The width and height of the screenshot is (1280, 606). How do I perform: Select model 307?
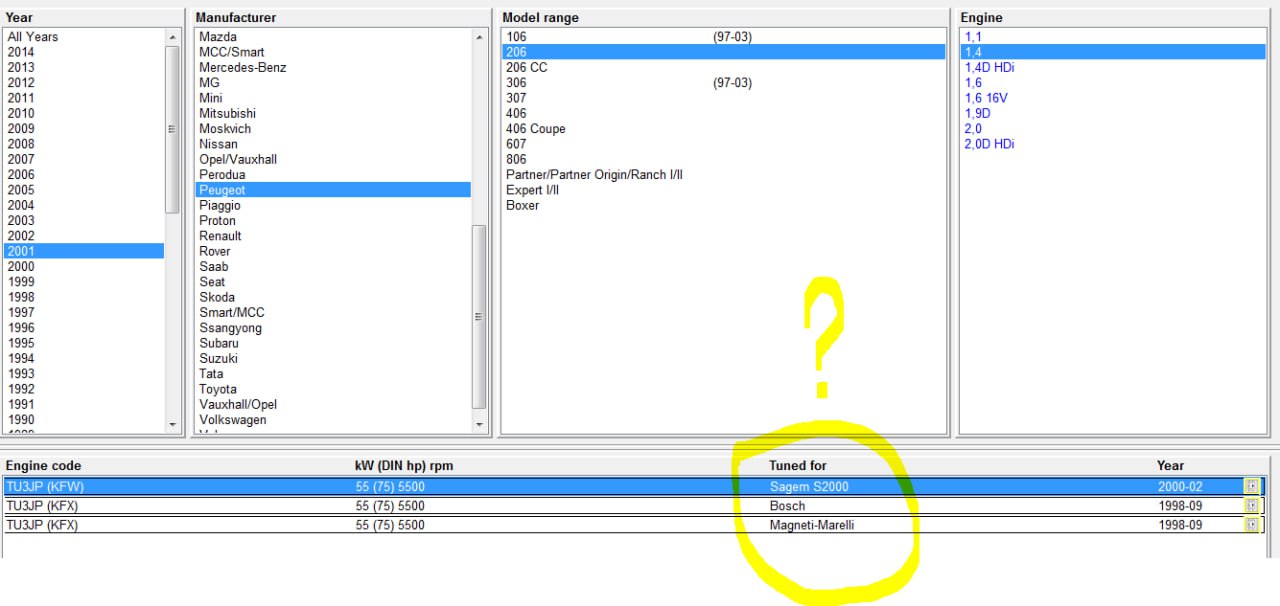[516, 98]
